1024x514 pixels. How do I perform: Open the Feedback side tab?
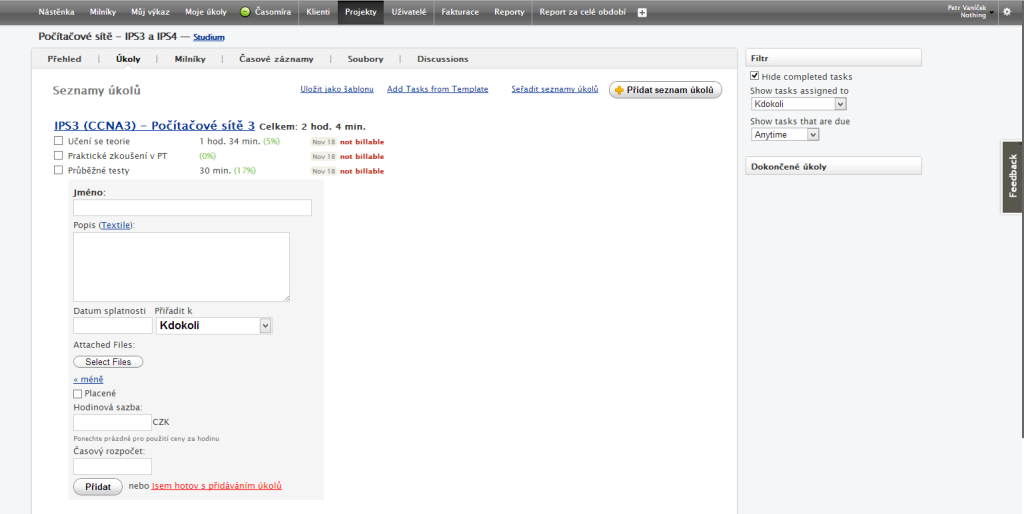1013,176
